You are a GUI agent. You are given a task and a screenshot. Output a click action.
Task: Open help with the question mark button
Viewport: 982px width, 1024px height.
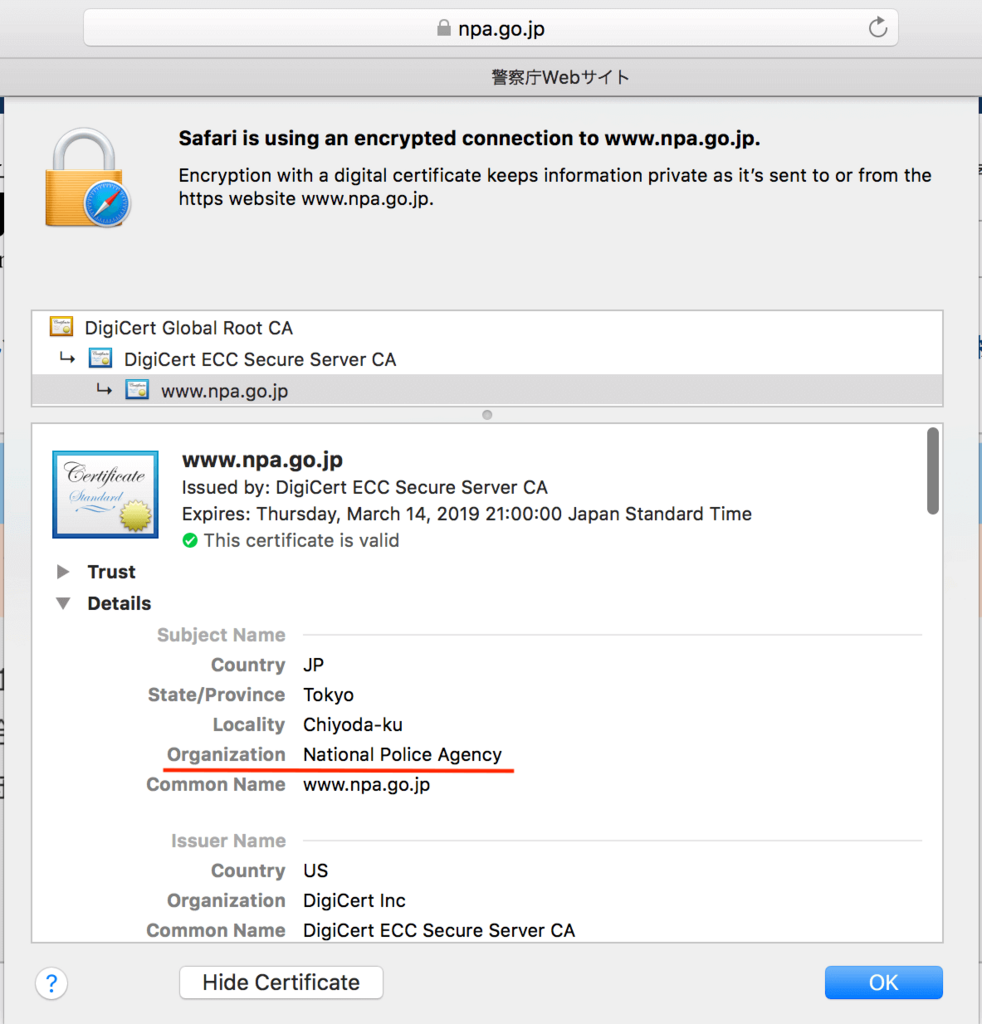[x=52, y=983]
